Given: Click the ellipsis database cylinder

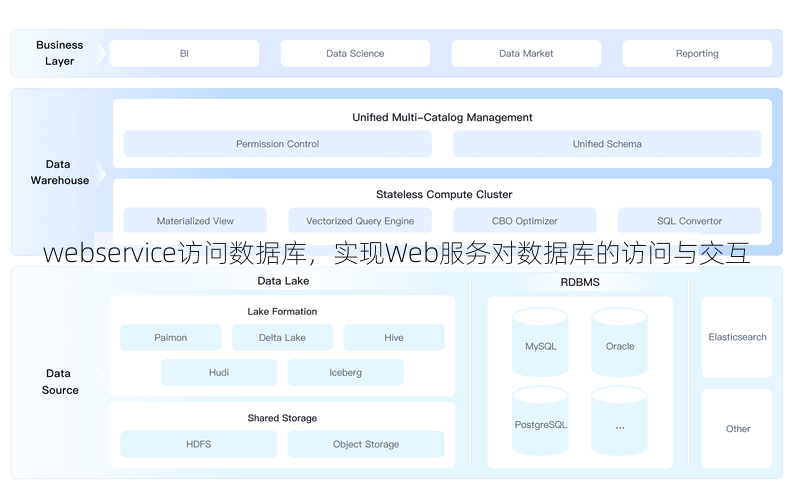Looking at the screenshot, I should 619,421.
